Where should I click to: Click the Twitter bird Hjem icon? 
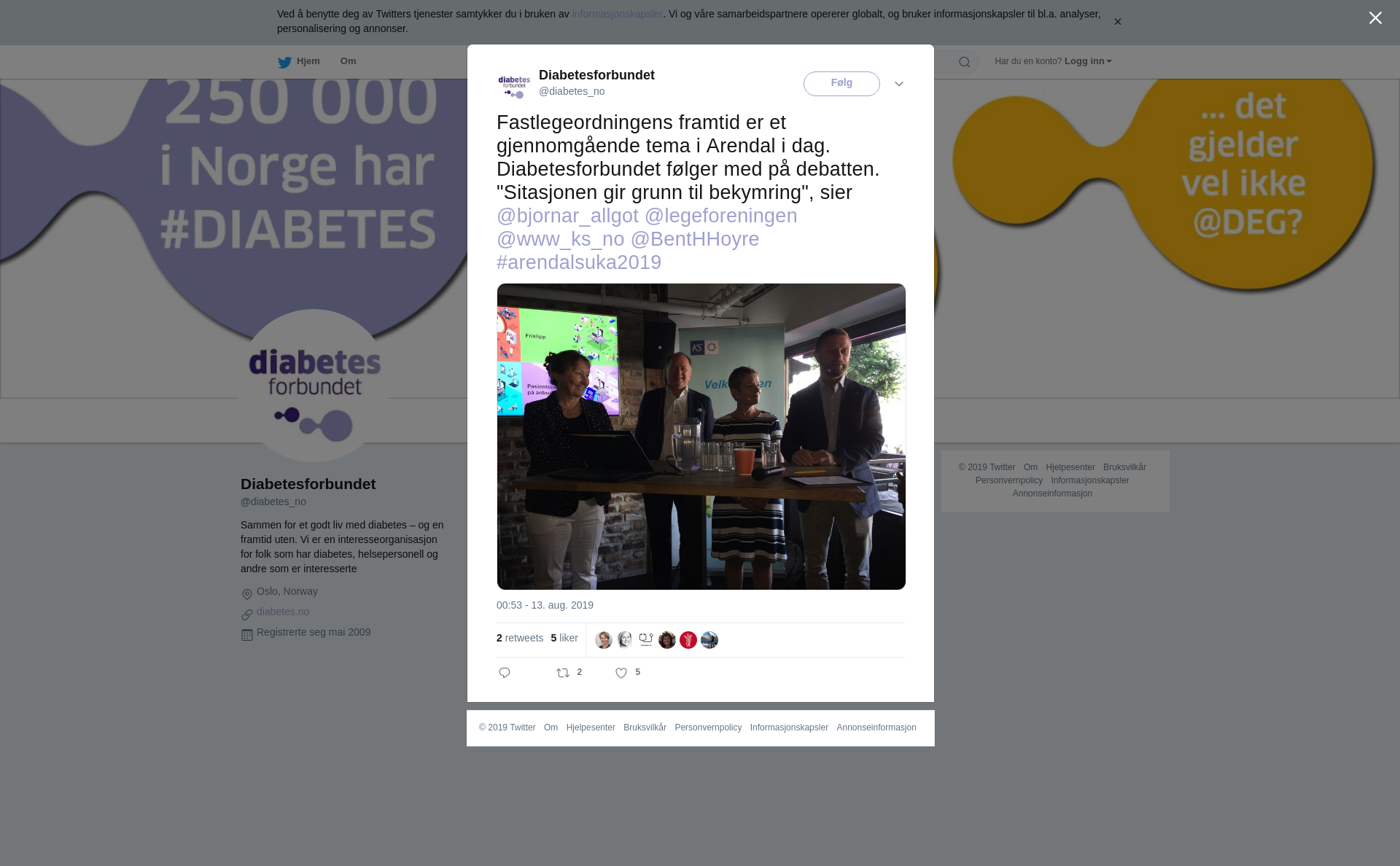[x=284, y=62]
